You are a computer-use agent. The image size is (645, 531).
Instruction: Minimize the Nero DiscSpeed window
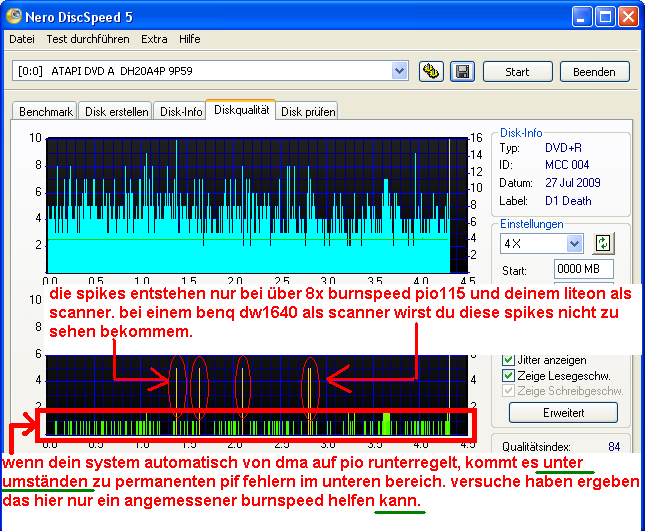[582, 17]
